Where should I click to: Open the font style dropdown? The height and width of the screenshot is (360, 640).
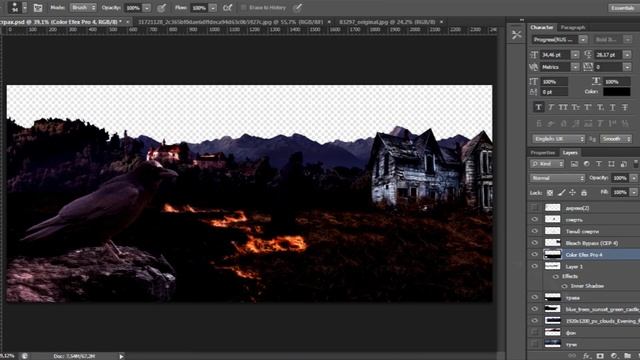pyautogui.click(x=627, y=40)
